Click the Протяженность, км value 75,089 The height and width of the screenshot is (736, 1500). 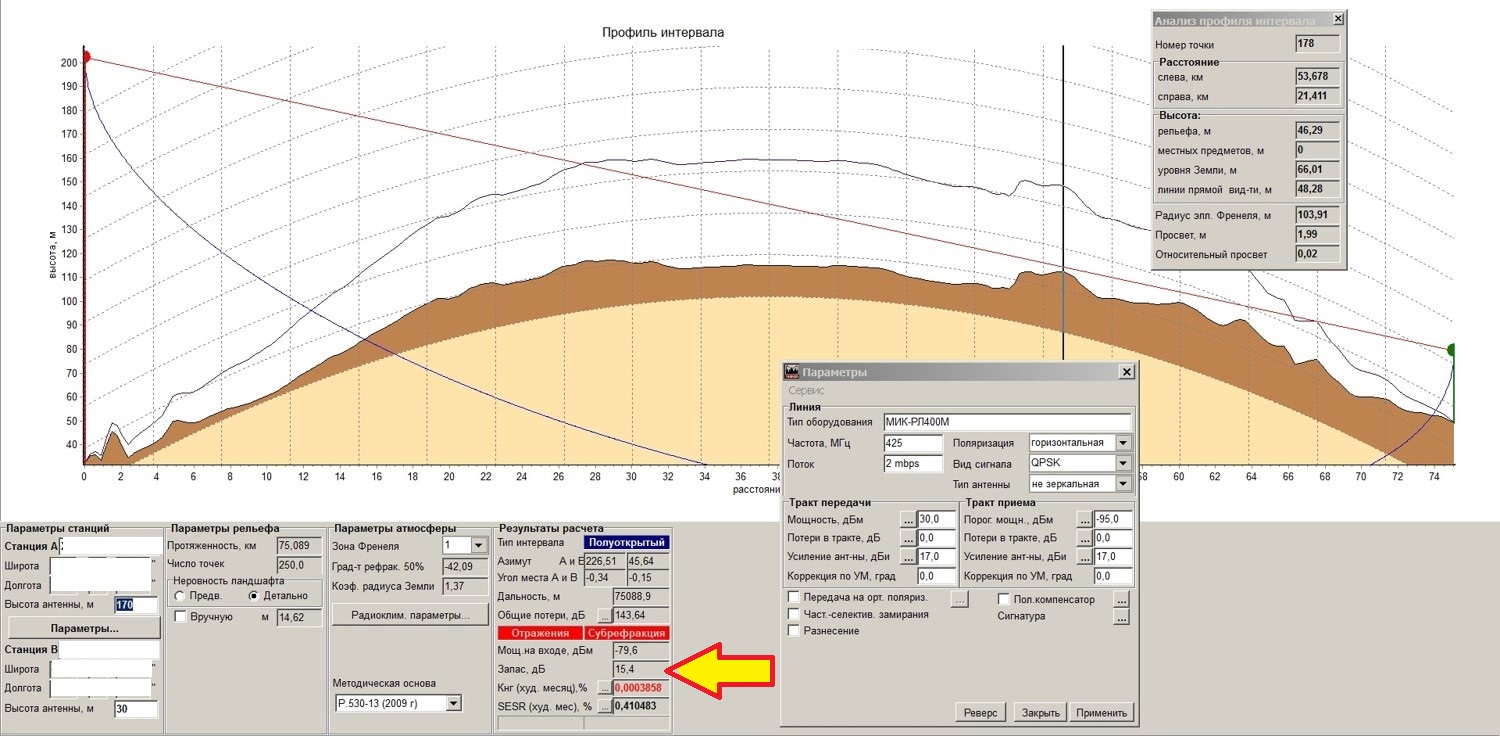coord(299,546)
